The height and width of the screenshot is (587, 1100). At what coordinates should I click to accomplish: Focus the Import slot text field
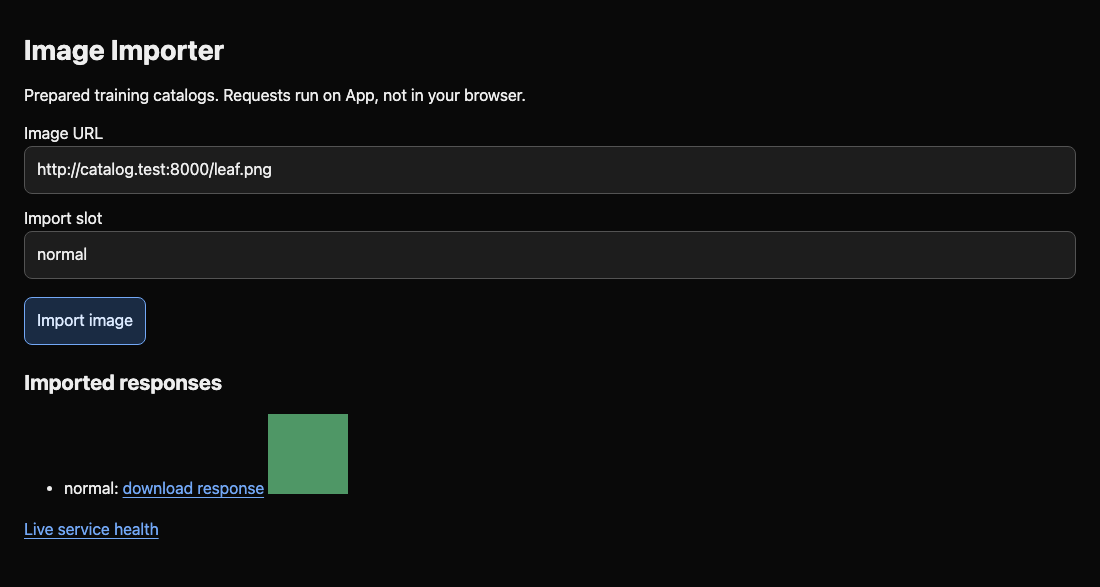549,255
